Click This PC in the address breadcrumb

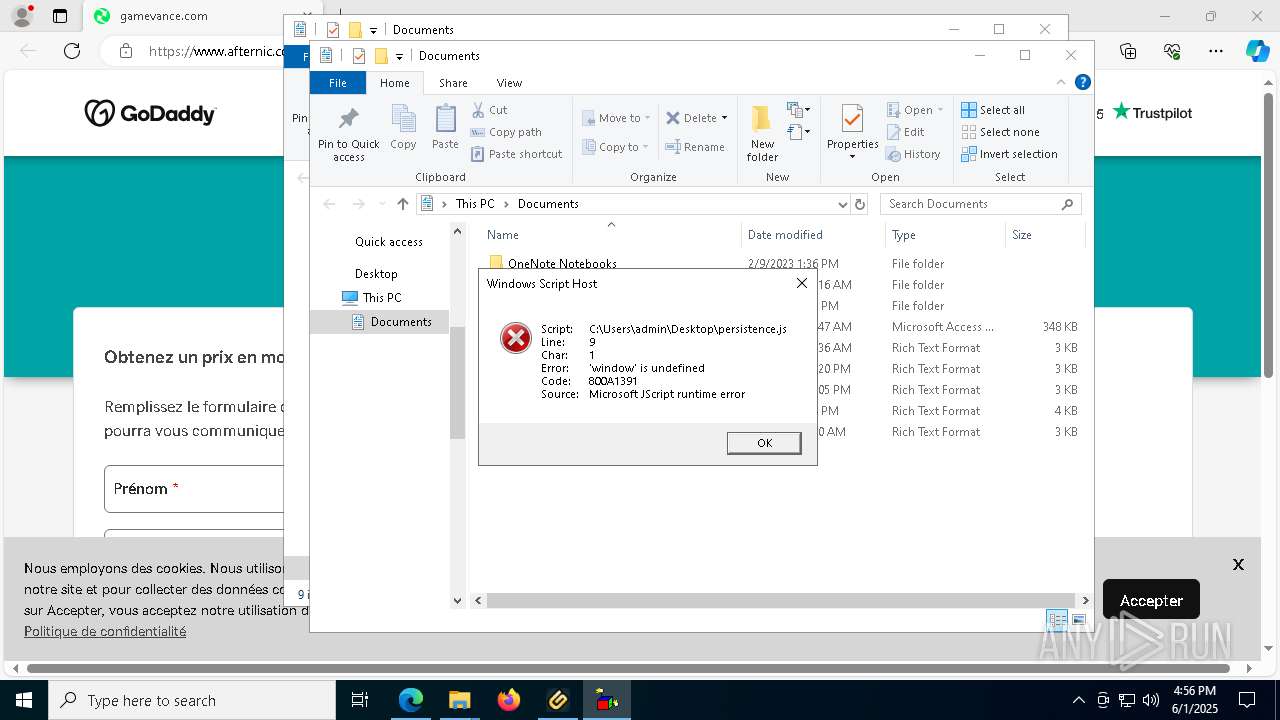click(x=475, y=204)
